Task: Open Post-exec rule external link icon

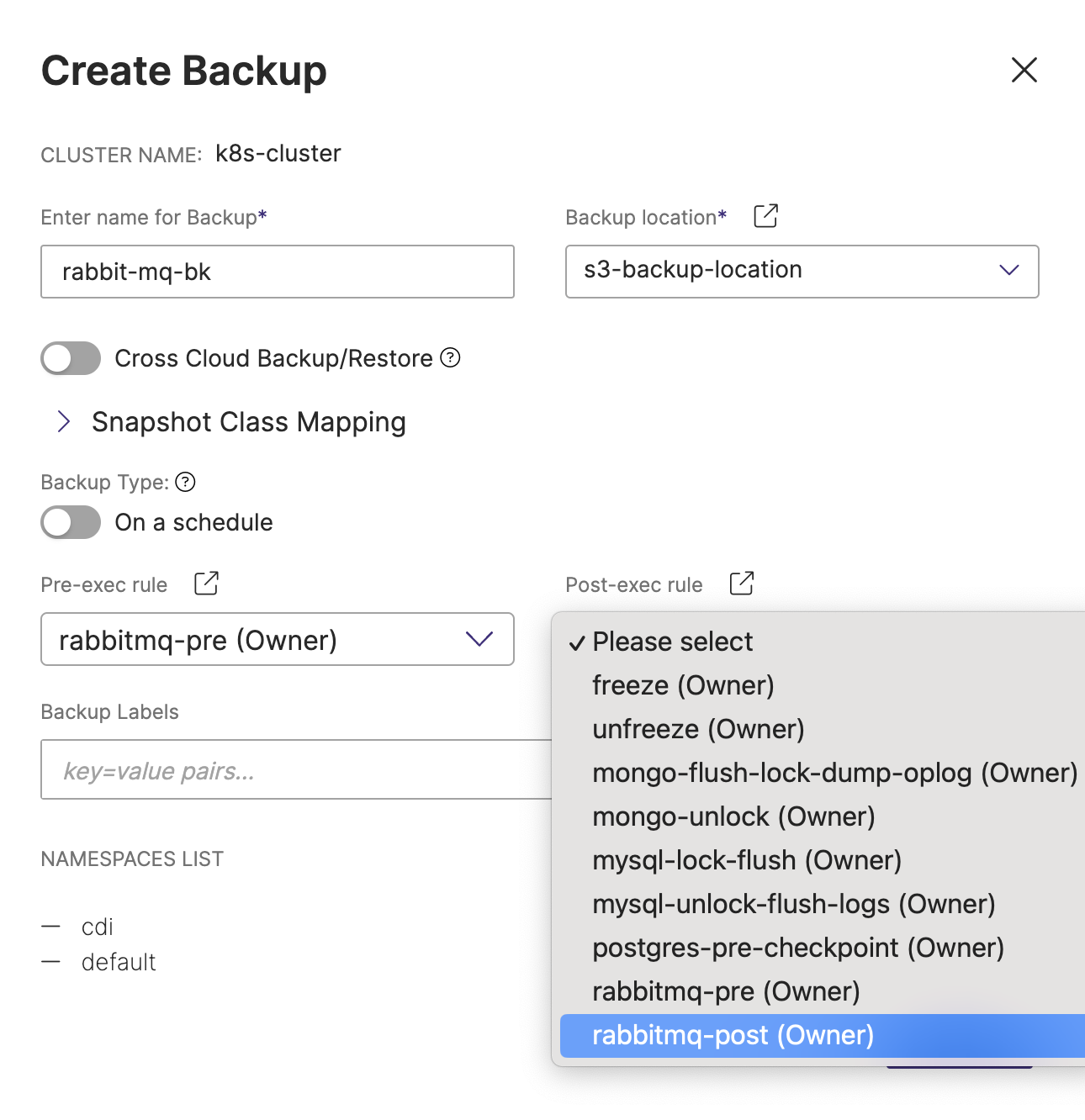Action: (741, 584)
